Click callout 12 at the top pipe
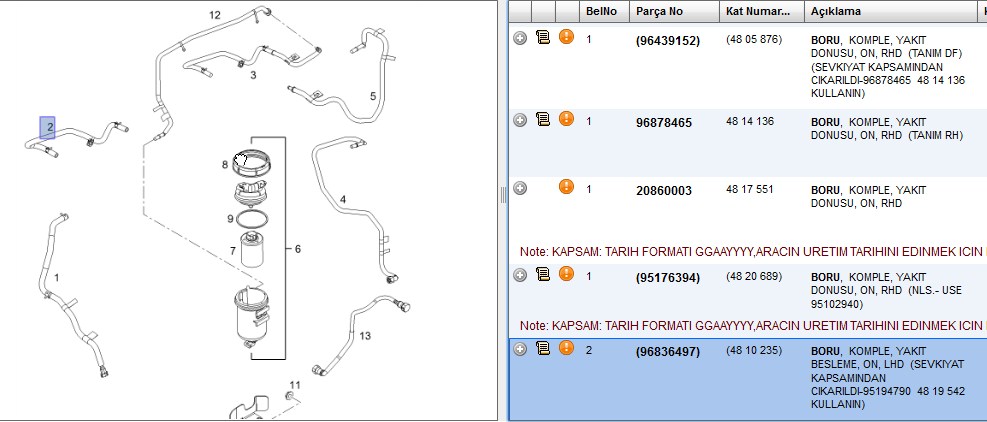987x422 pixels. [x=215, y=15]
